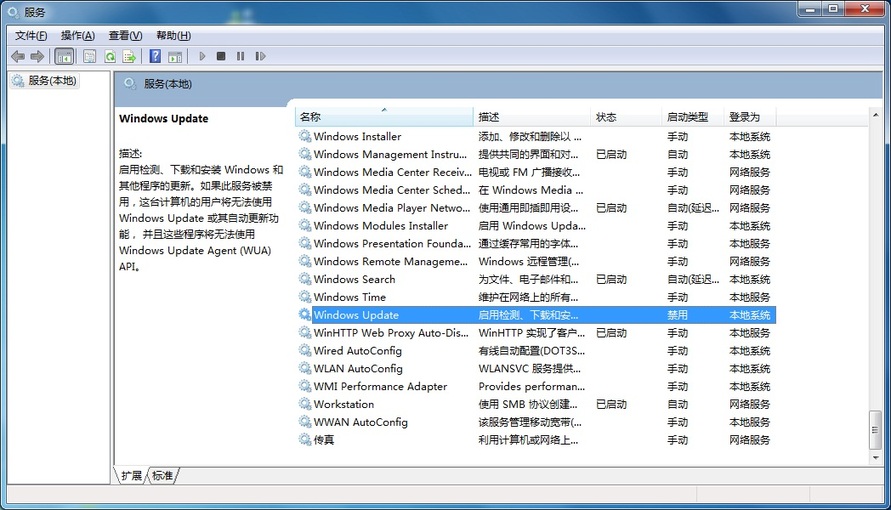Viewport: 891px width, 510px height.
Task: Select the WWAN AutoConfig service name
Action: tap(360, 422)
